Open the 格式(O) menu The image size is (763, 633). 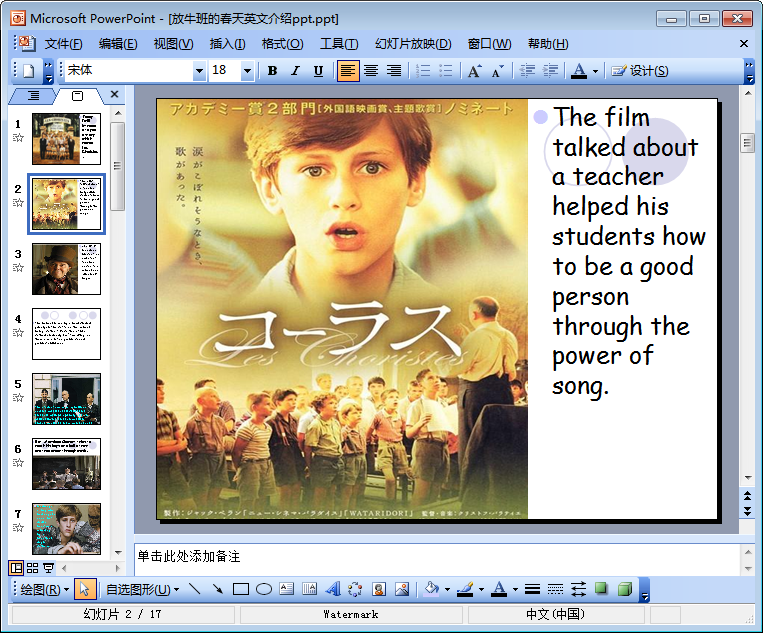click(x=282, y=44)
